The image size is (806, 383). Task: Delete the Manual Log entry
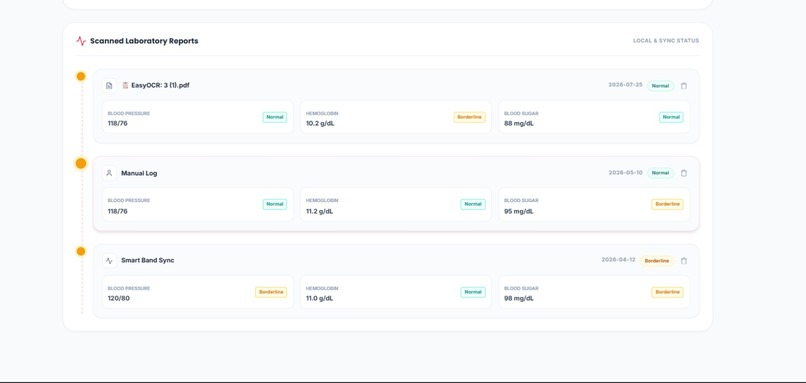(684, 173)
